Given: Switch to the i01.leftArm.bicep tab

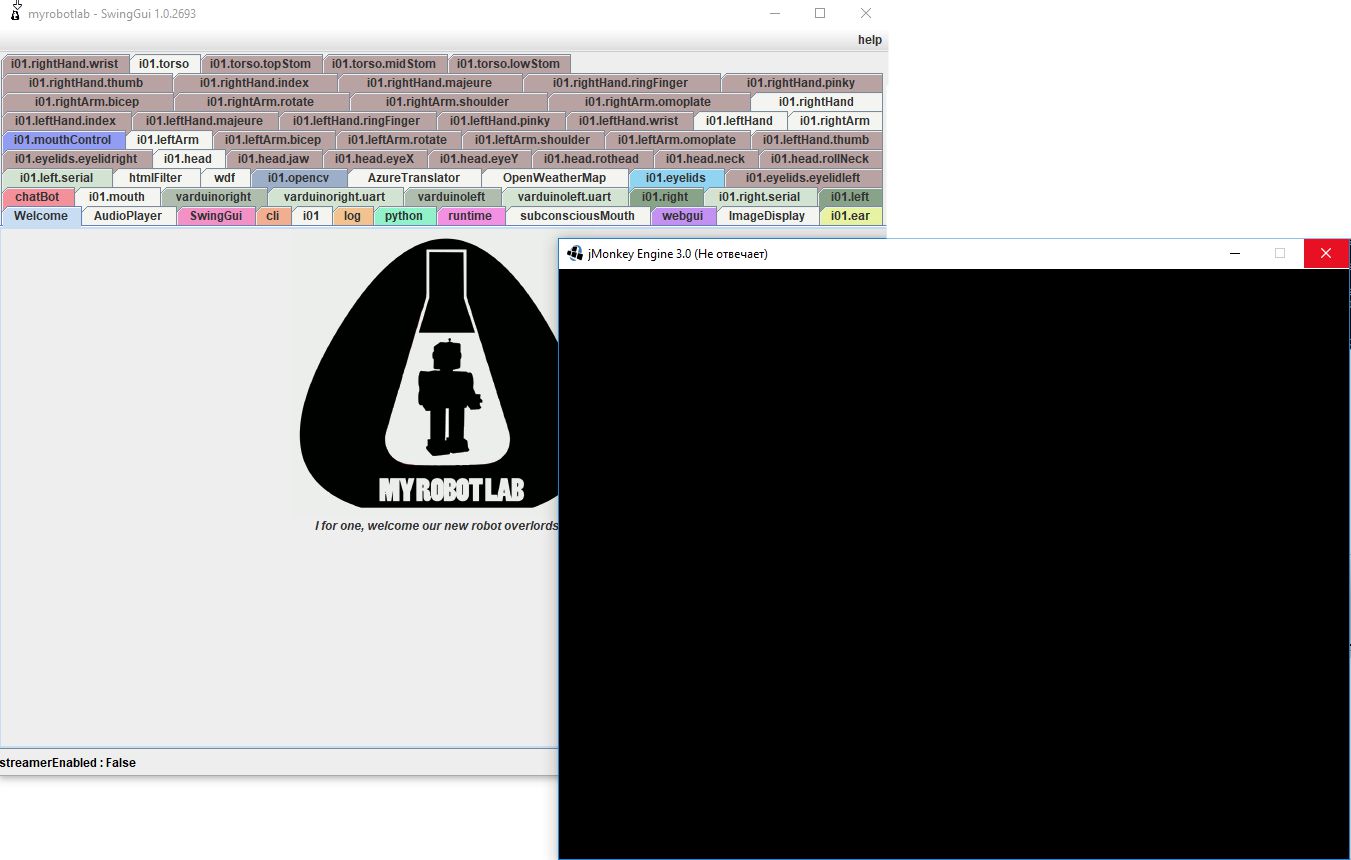Looking at the screenshot, I should click(x=273, y=140).
